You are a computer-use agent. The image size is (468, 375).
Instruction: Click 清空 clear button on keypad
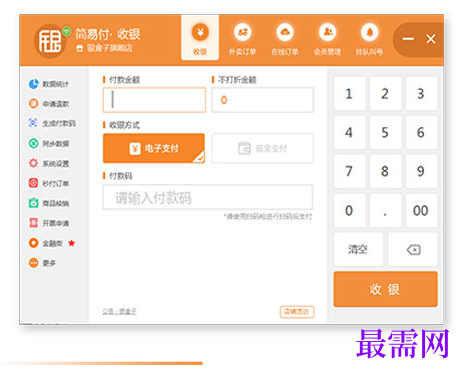(x=358, y=250)
